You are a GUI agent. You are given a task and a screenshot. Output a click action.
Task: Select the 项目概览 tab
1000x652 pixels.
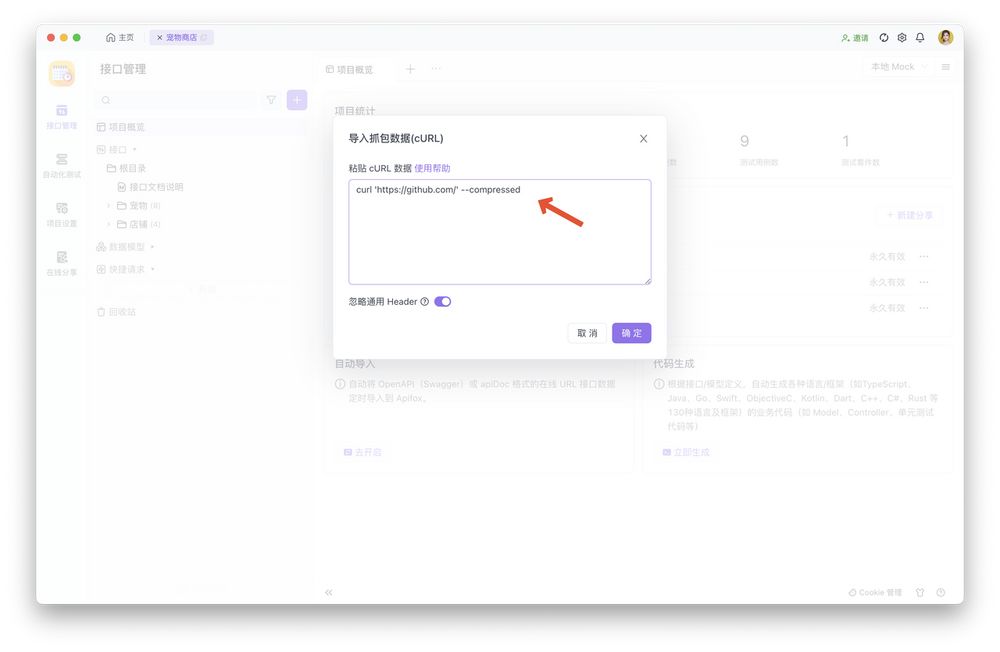[x=350, y=69]
